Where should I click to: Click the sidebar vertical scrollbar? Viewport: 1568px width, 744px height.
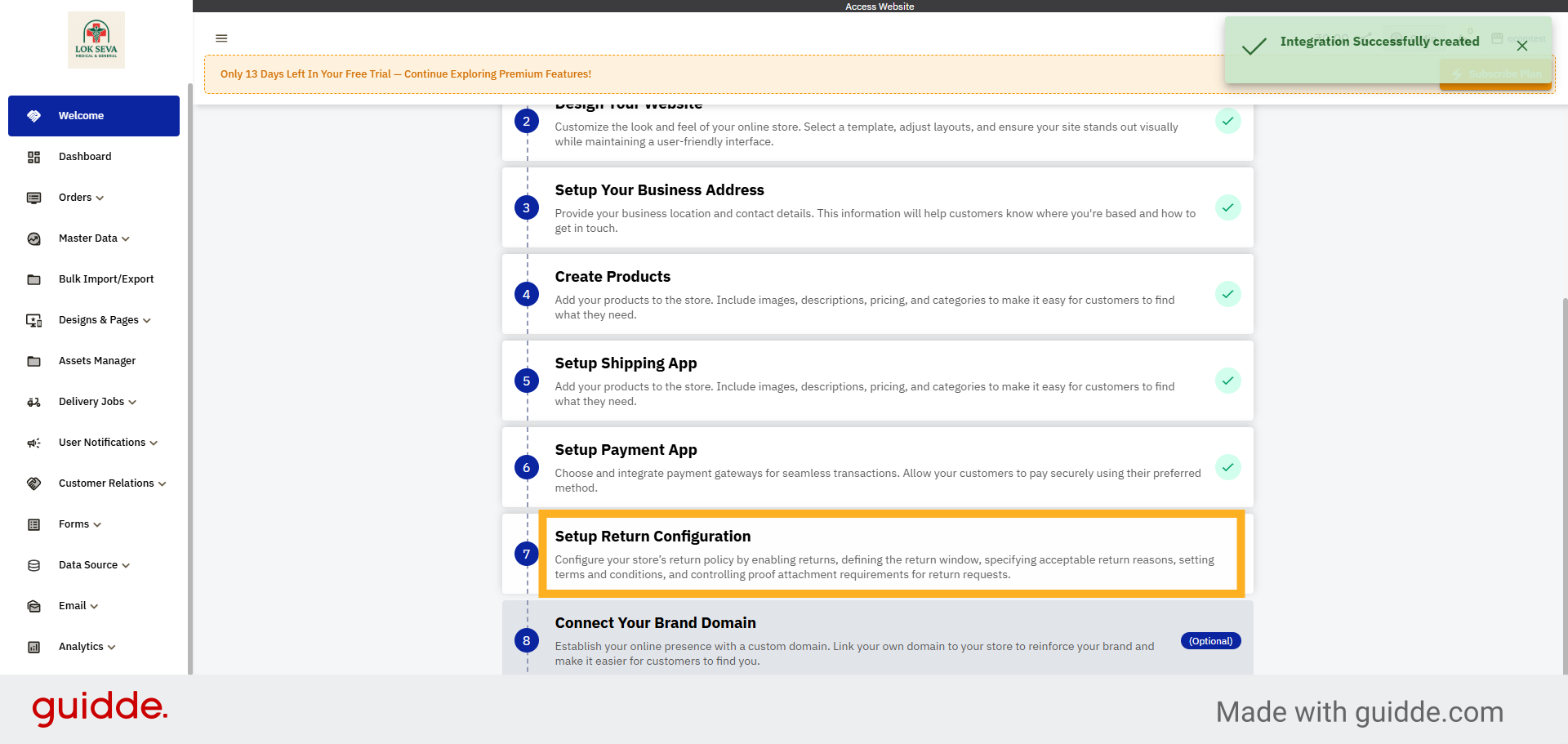coord(190,379)
